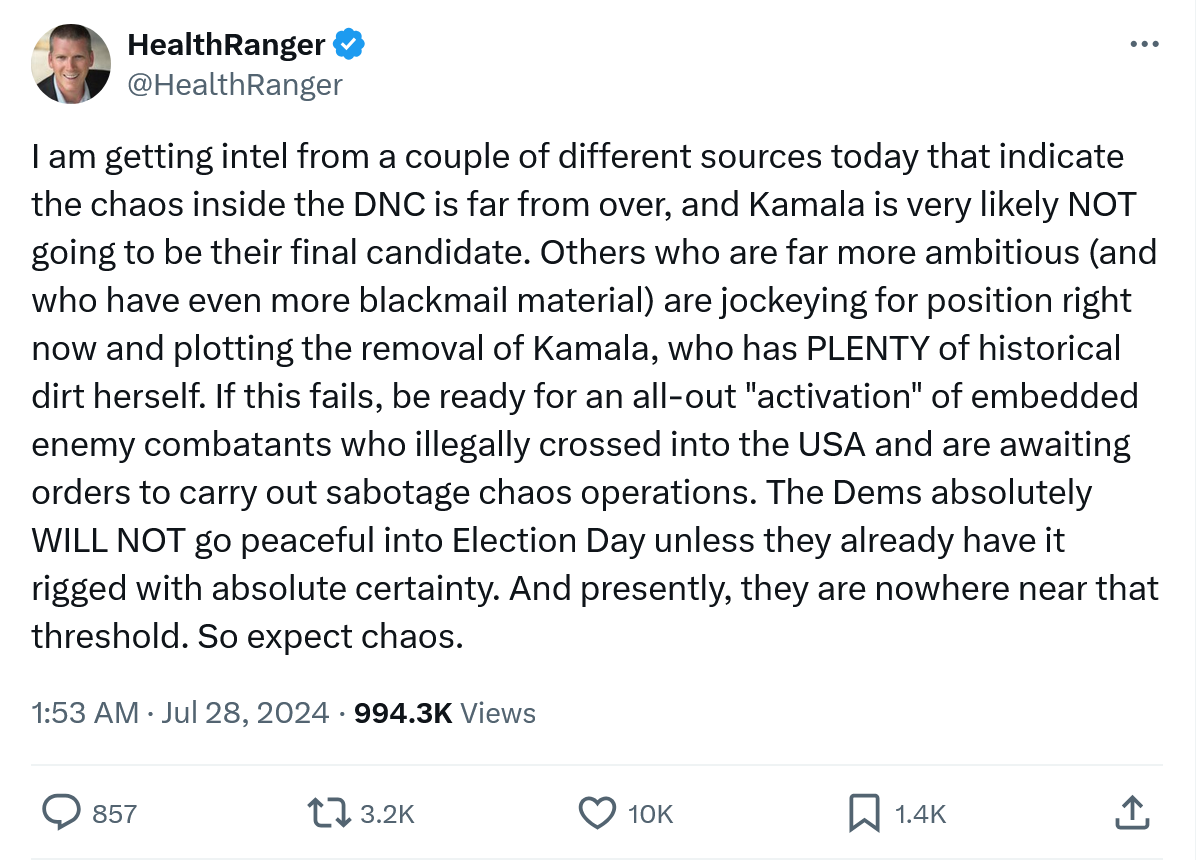Open the HealthRanger profile picture
This screenshot has width=1196, height=860.
point(71,64)
